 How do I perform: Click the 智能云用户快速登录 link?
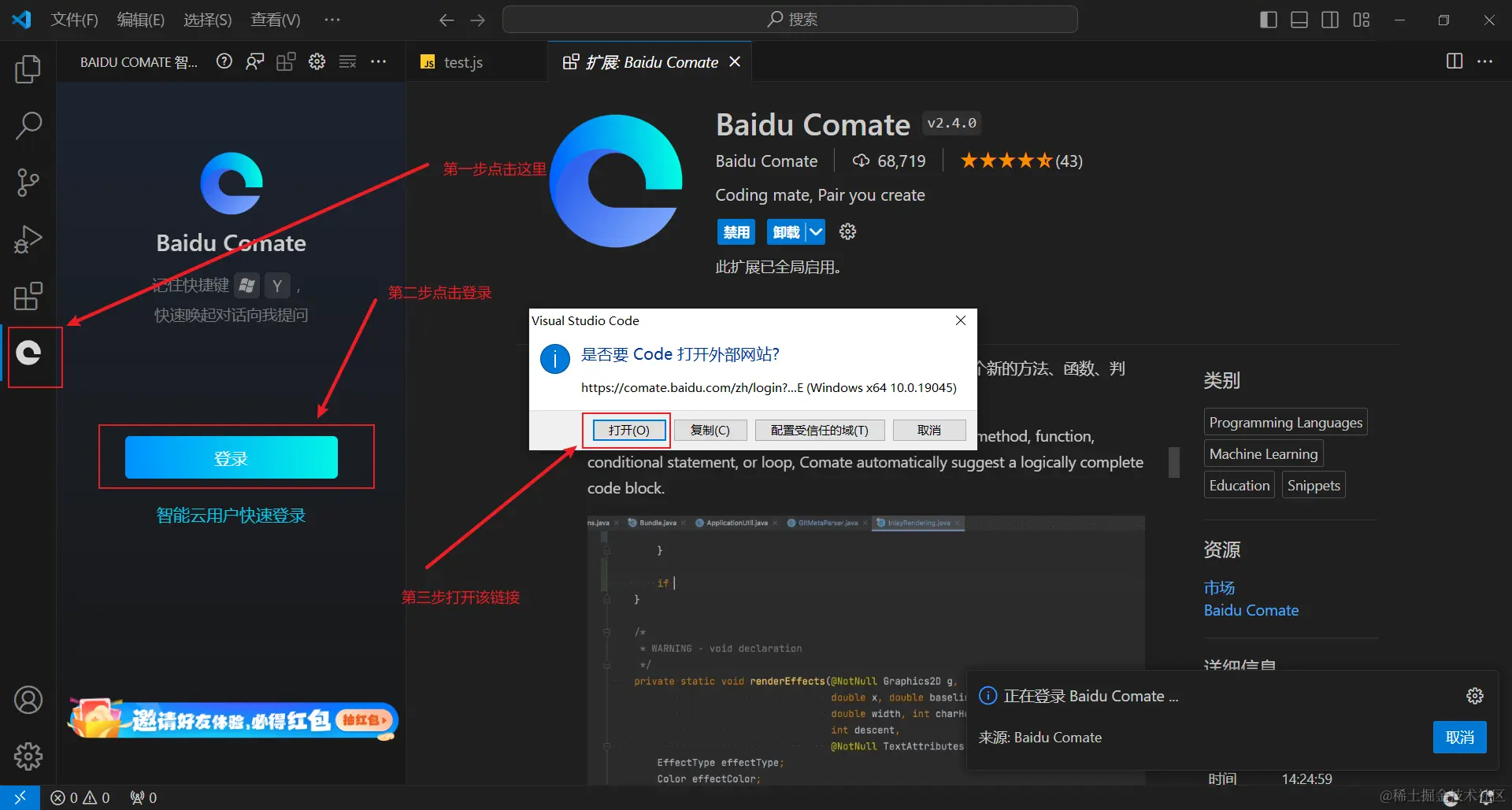coord(231,516)
